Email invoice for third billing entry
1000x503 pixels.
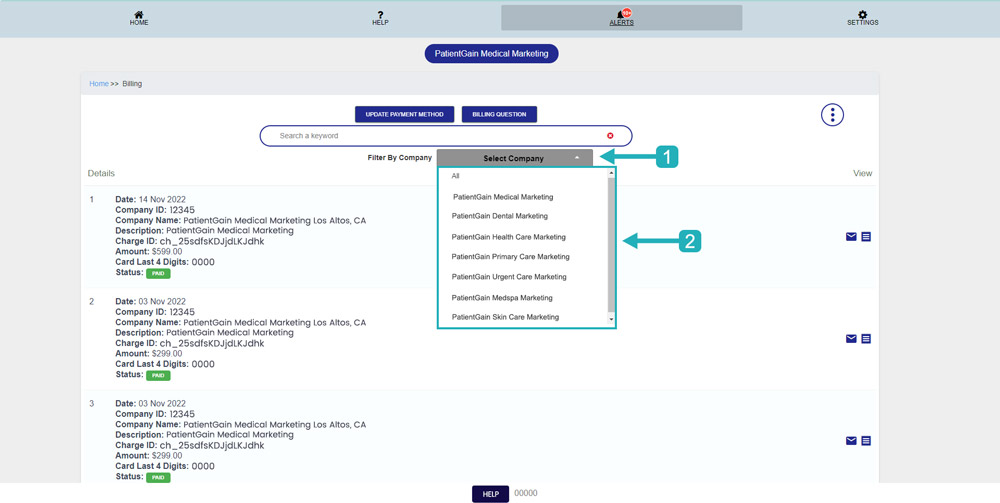click(x=851, y=441)
